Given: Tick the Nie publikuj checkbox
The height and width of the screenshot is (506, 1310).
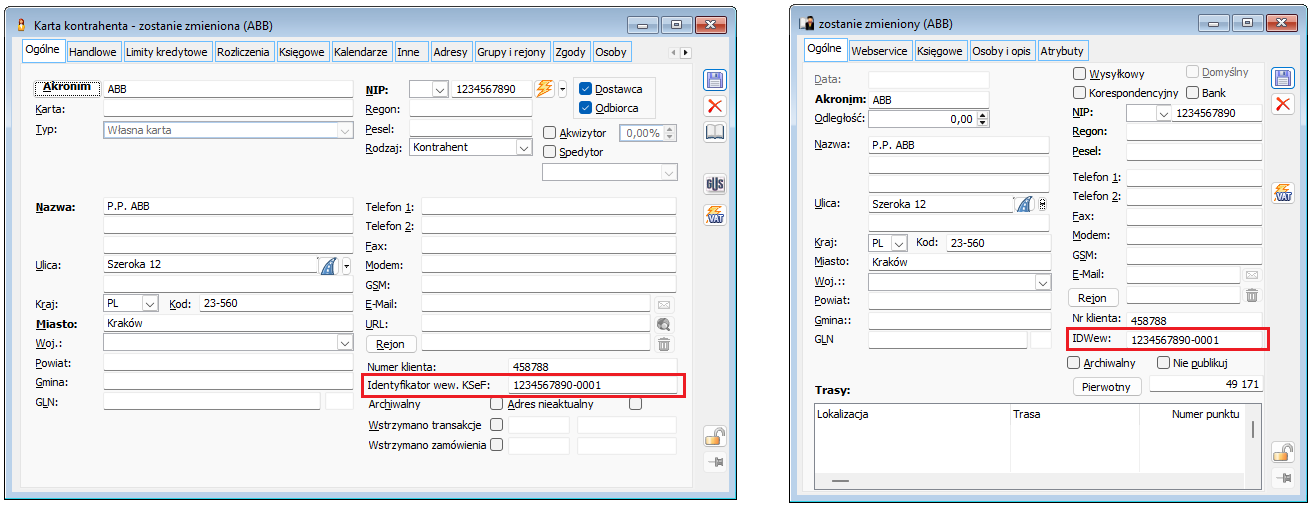Looking at the screenshot, I should 1163,362.
